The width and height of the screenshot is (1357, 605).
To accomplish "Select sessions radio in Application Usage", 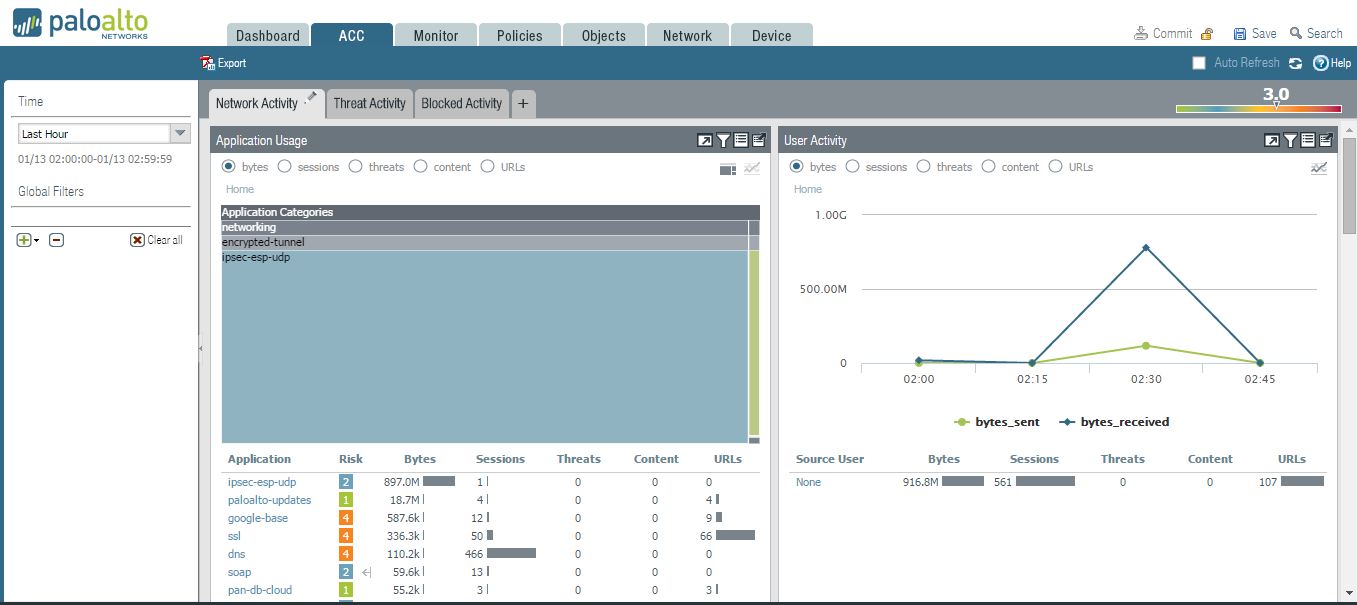I will [x=285, y=167].
